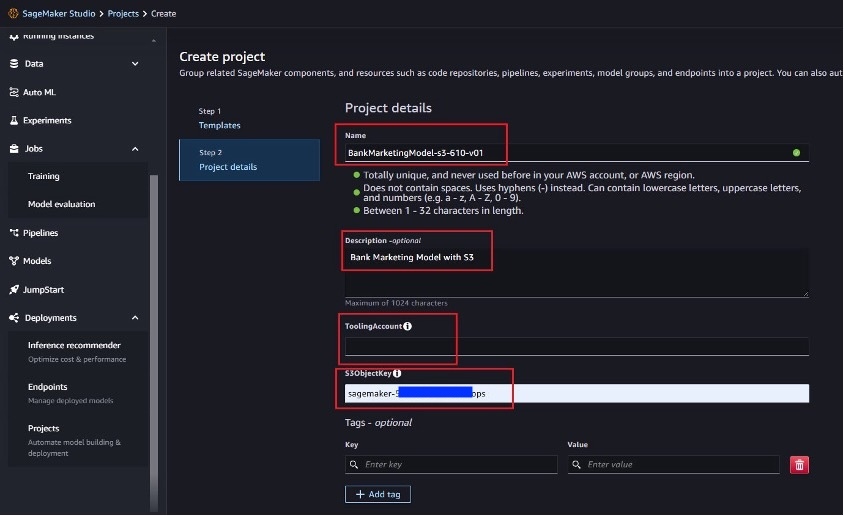Click 'Between 1 - 32 characters in length' text
This screenshot has height=516, width=844.
443,211
